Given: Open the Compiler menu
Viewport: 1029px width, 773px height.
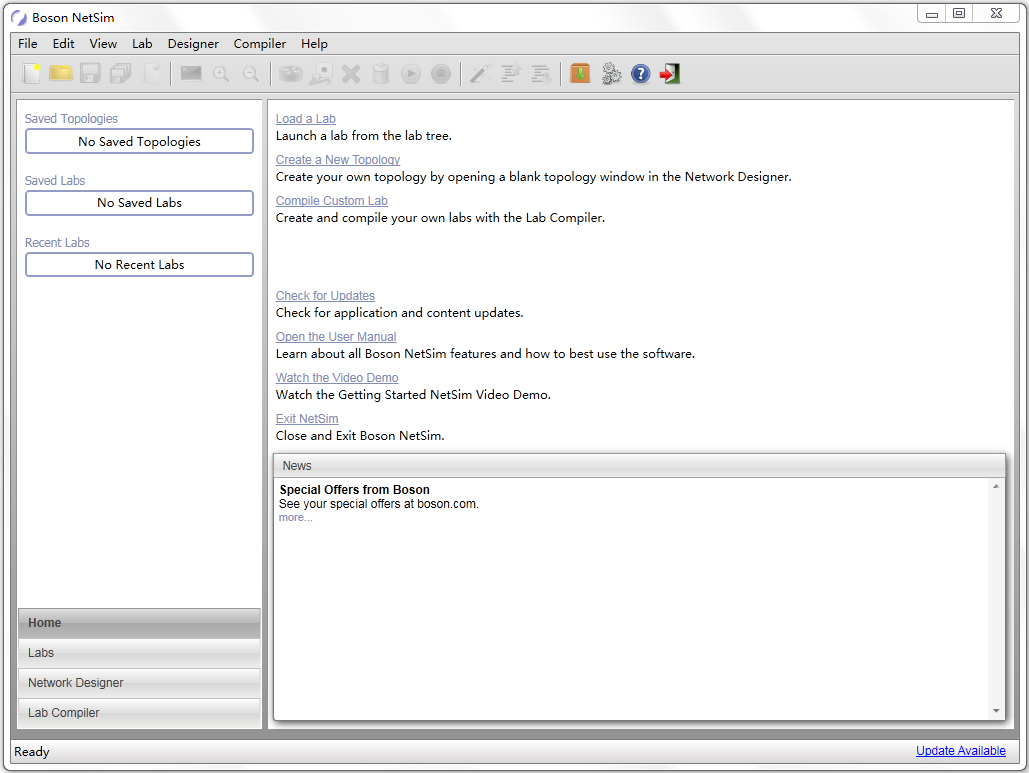Looking at the screenshot, I should point(260,44).
